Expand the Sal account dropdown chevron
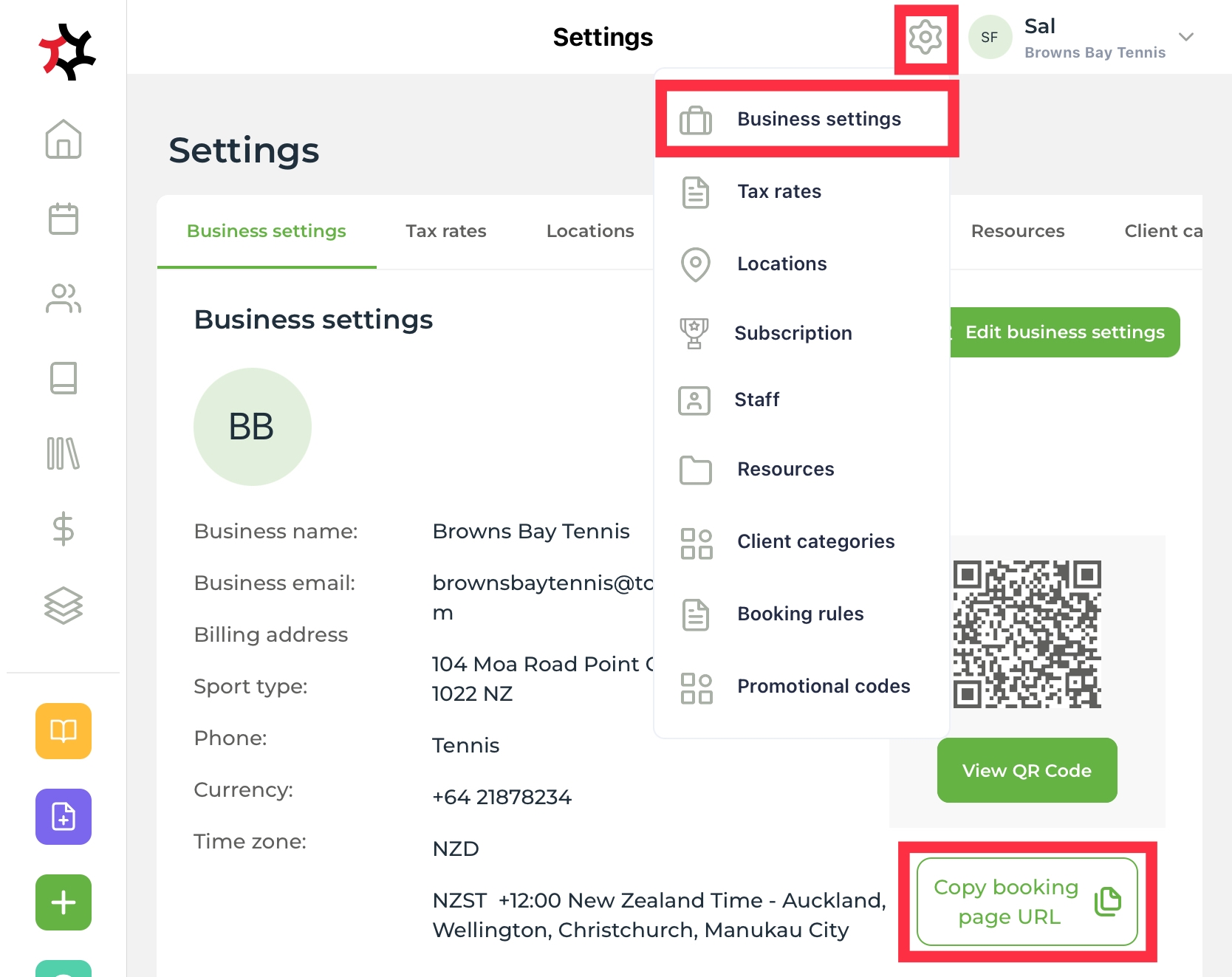The image size is (1232, 977). click(1186, 37)
